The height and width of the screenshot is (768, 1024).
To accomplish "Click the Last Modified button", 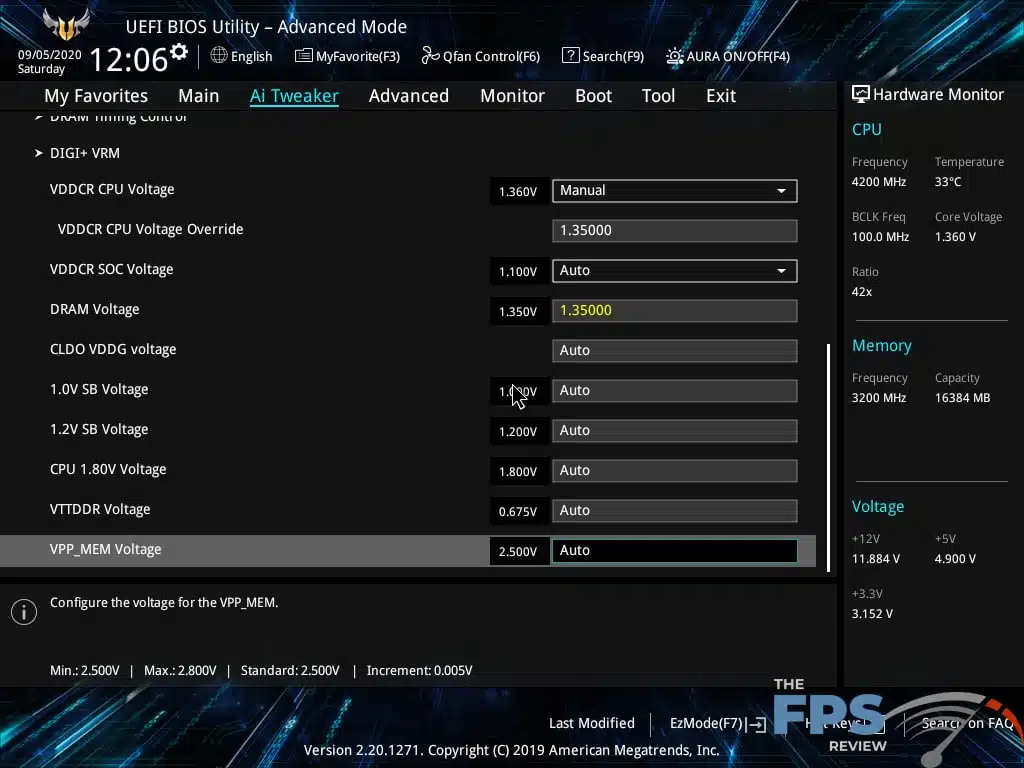I will click(592, 724).
